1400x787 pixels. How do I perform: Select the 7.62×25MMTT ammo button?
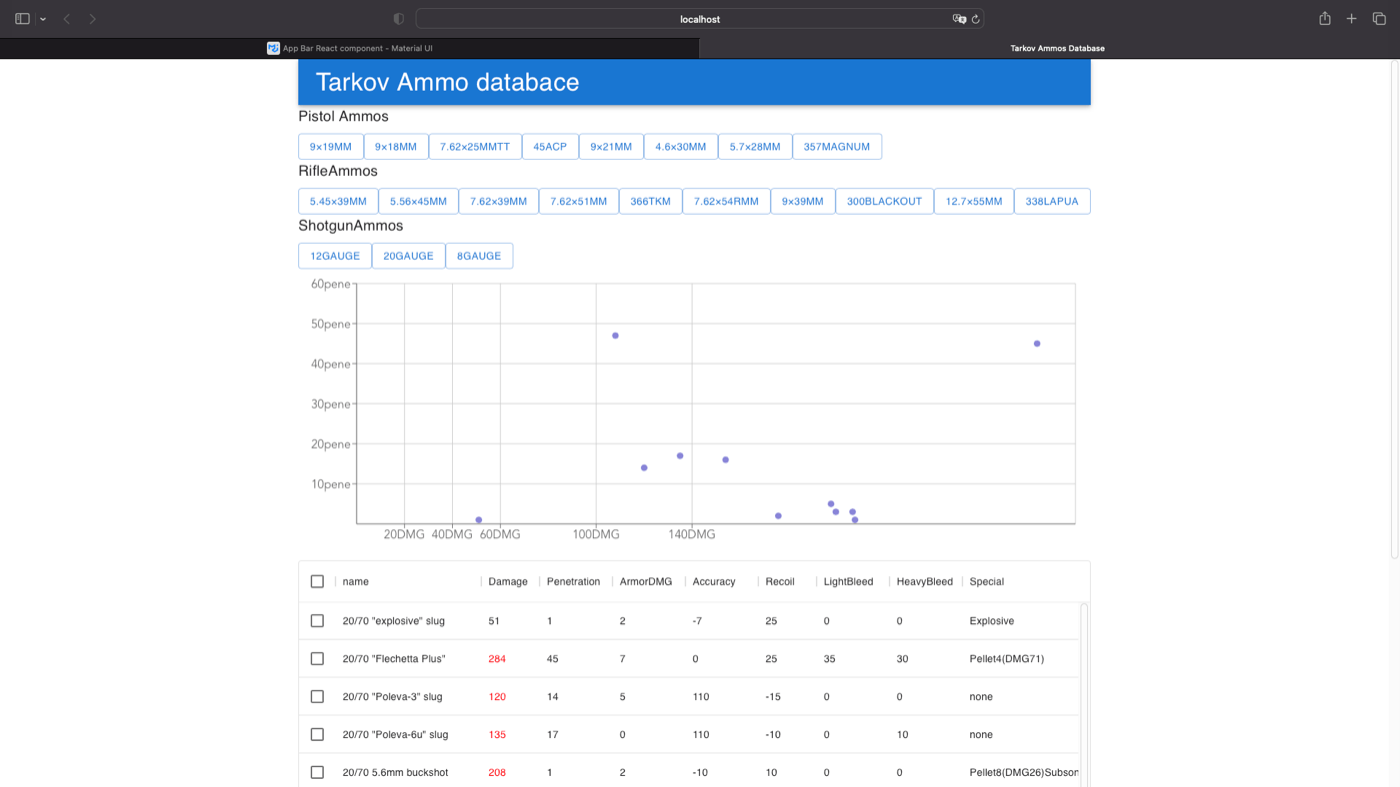pos(475,147)
